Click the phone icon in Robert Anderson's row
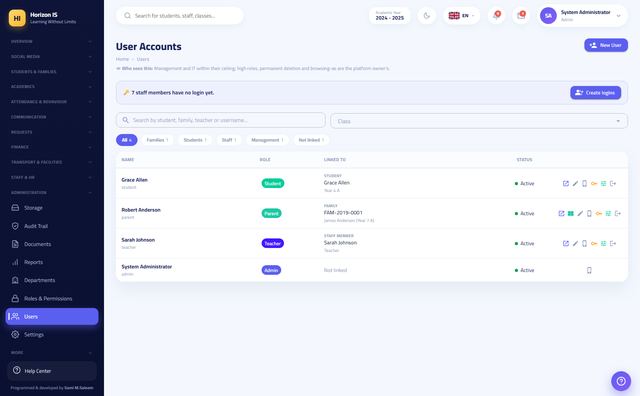 589,214
